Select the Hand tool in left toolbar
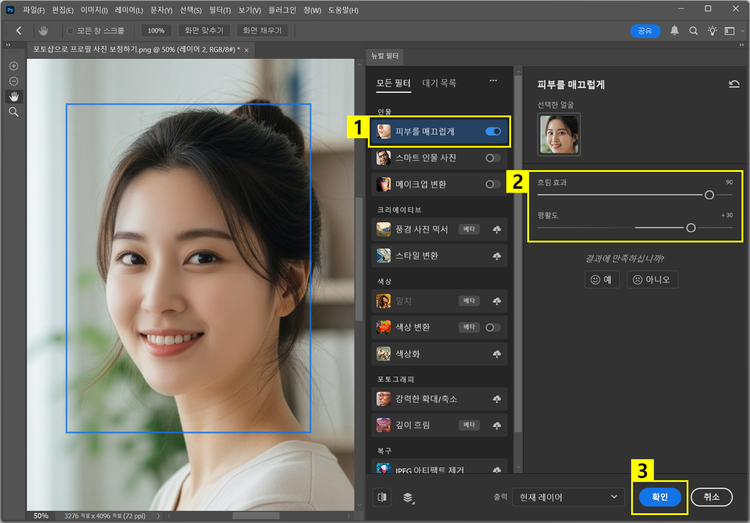Image resolution: width=750 pixels, height=523 pixels. coord(14,96)
